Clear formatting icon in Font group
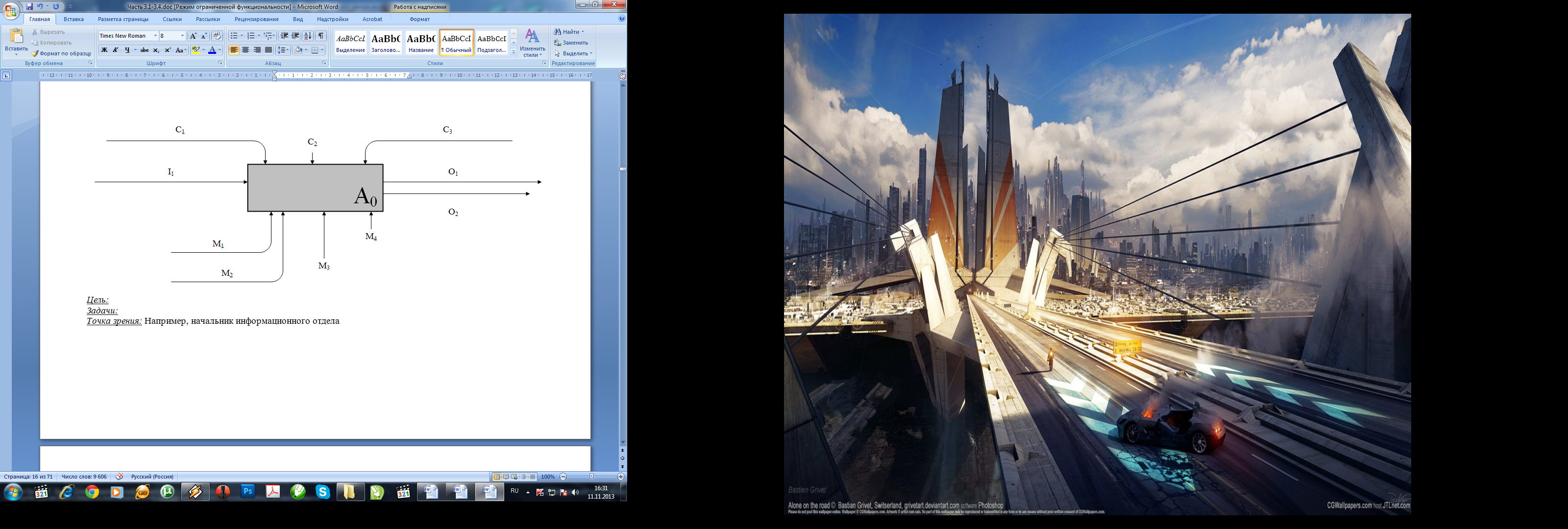Image resolution: width=1568 pixels, height=529 pixels. 217,36
